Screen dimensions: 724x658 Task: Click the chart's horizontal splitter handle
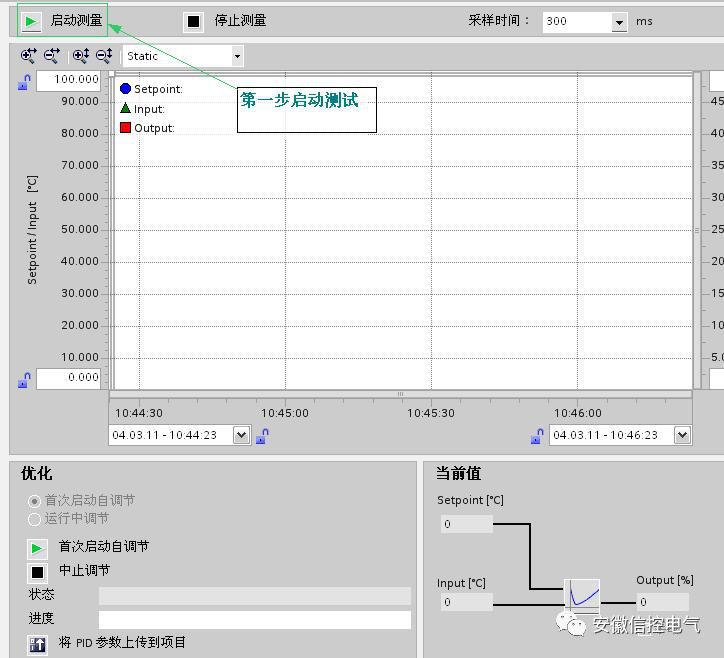pyautogui.click(x=400, y=394)
